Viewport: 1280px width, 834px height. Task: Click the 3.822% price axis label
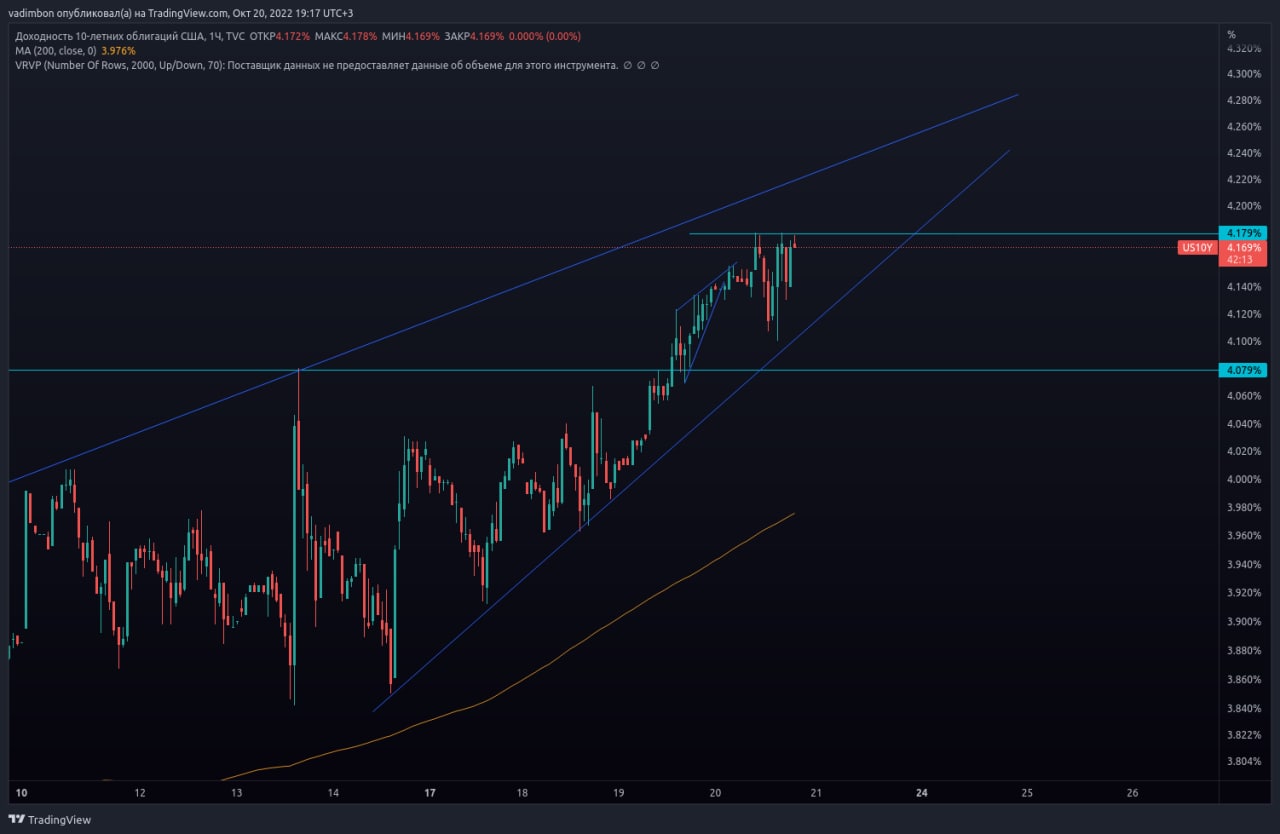click(1243, 734)
